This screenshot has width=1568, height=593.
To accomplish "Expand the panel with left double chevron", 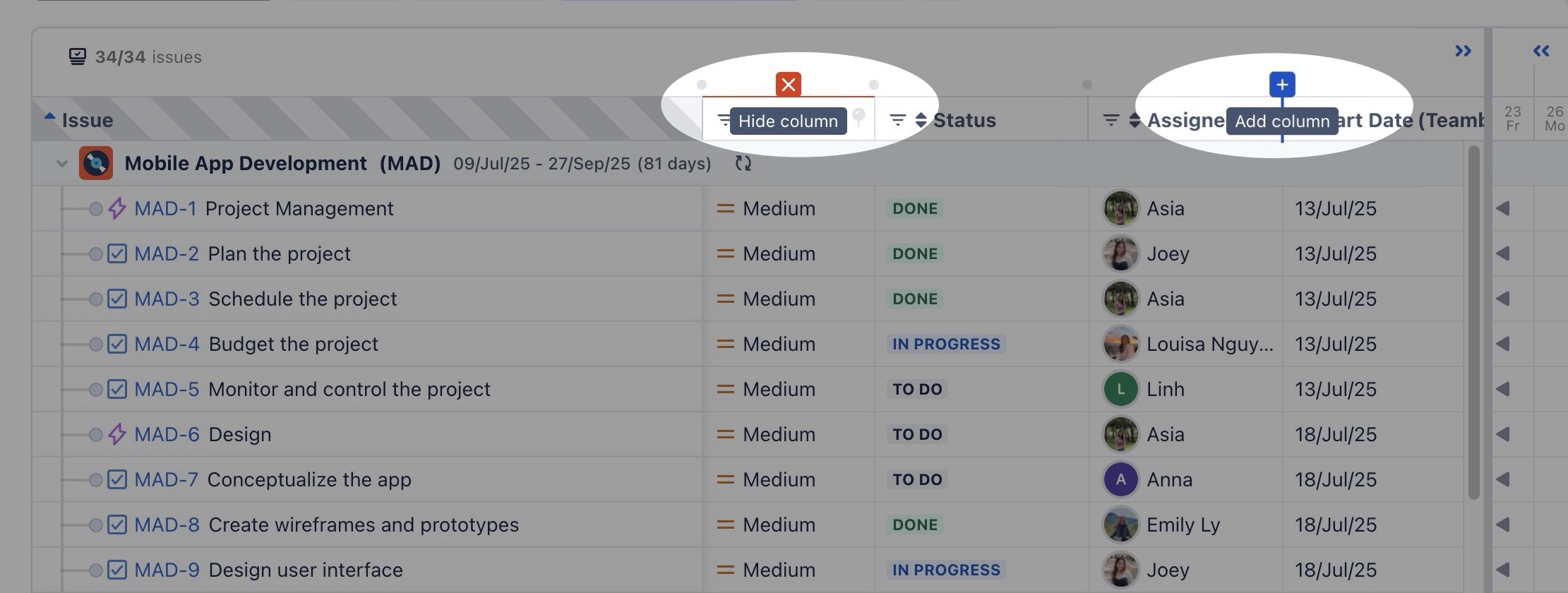I will 1541,51.
